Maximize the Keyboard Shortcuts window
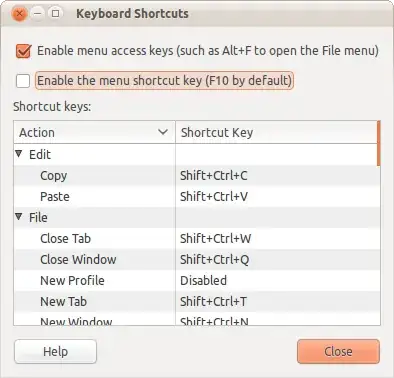 pos(56,14)
